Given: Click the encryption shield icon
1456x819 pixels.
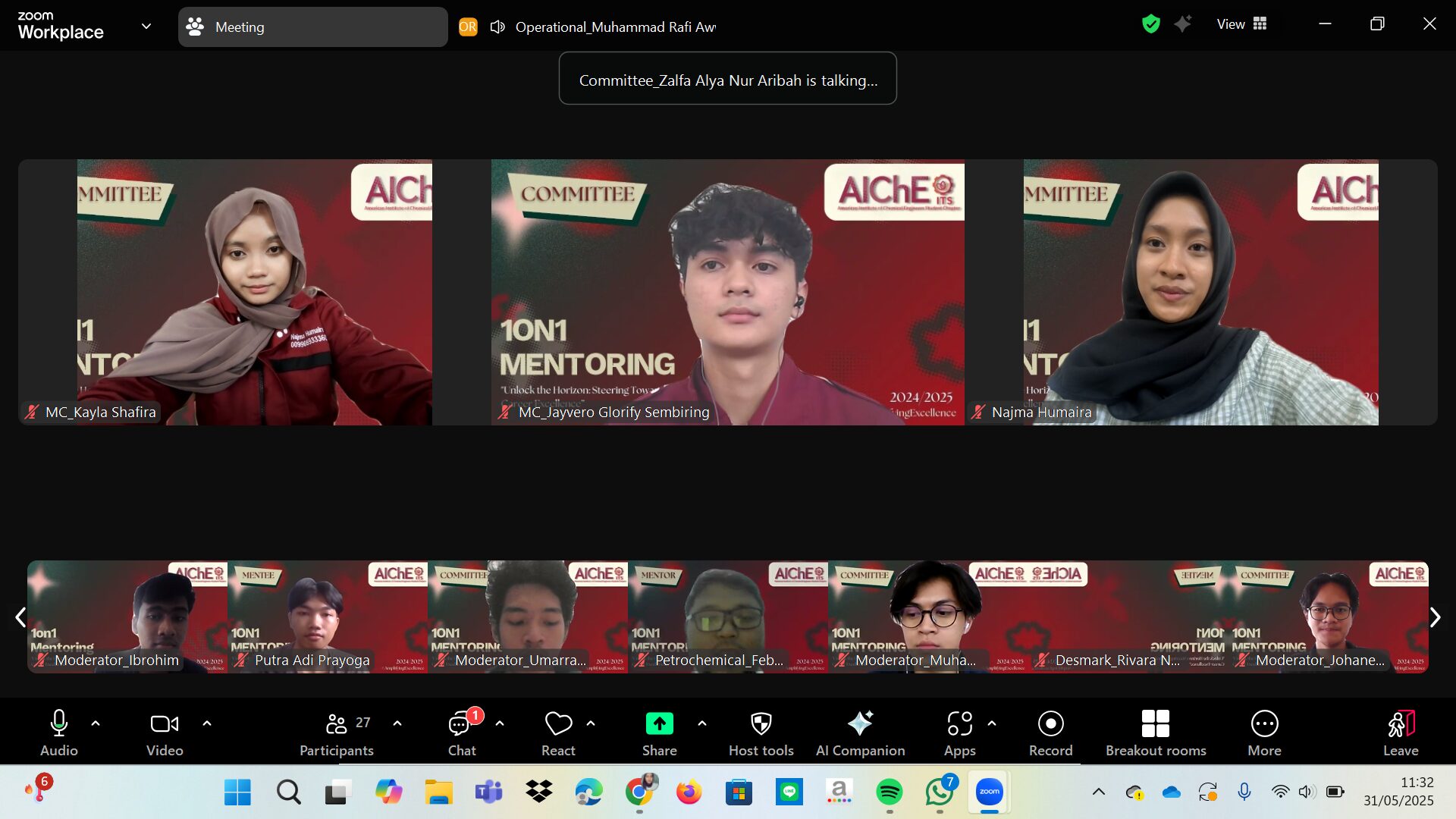Looking at the screenshot, I should point(1150,24).
